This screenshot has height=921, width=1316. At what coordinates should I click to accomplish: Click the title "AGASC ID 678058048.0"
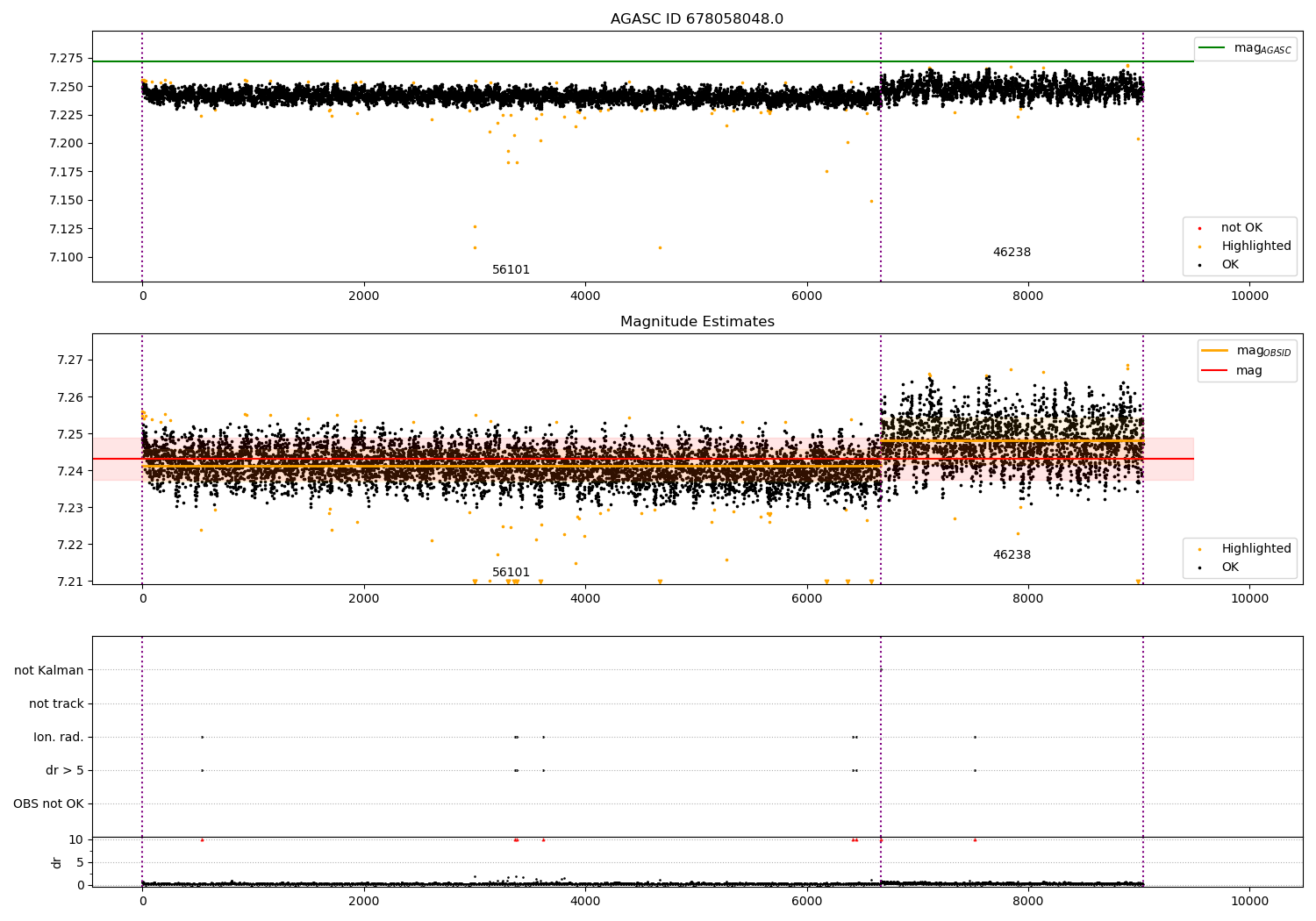[x=697, y=19]
